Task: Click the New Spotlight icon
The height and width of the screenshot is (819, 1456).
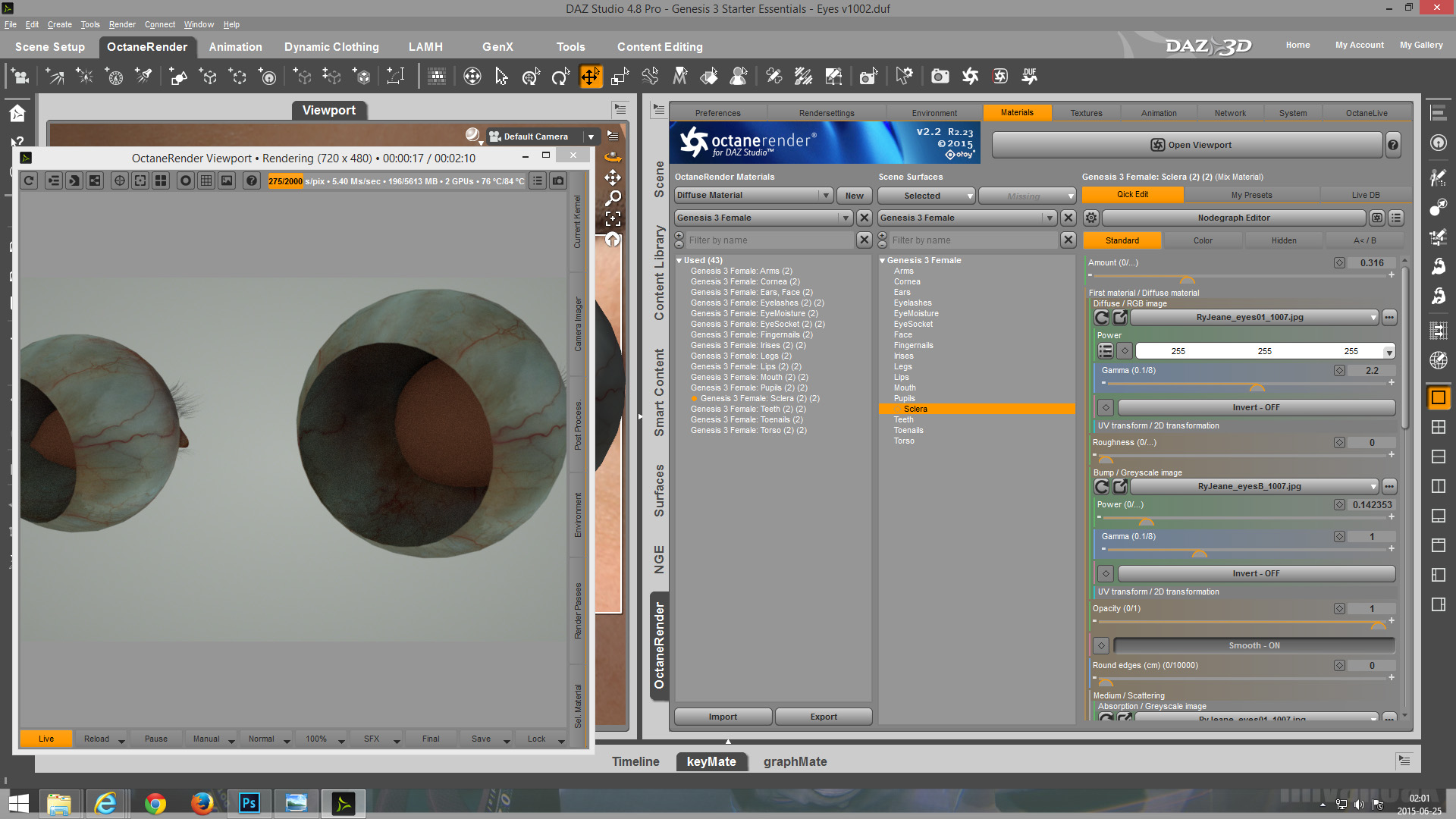Action: point(143,76)
